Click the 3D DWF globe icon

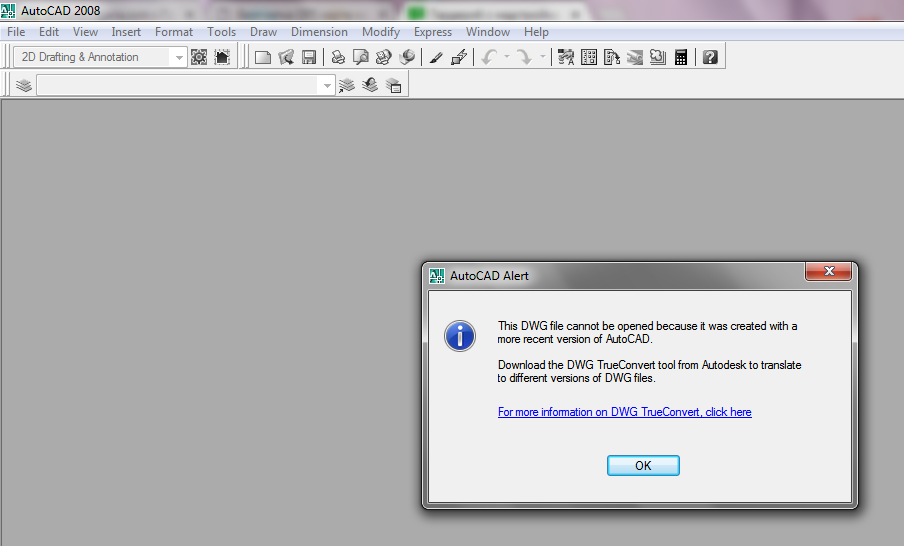tap(407, 57)
